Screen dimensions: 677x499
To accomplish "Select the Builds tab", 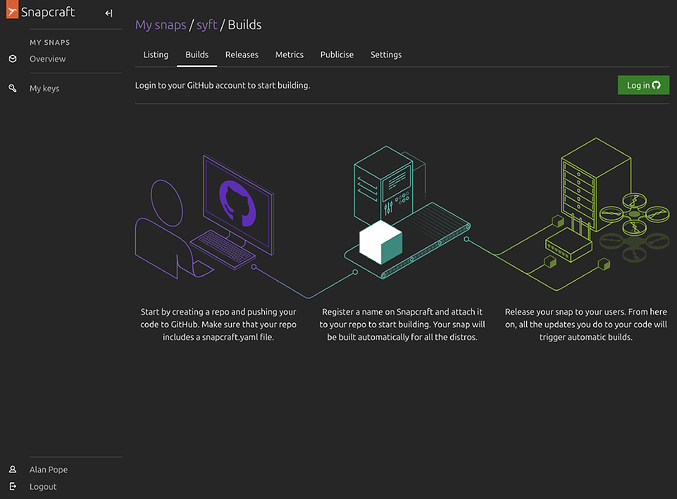I will tap(197, 55).
